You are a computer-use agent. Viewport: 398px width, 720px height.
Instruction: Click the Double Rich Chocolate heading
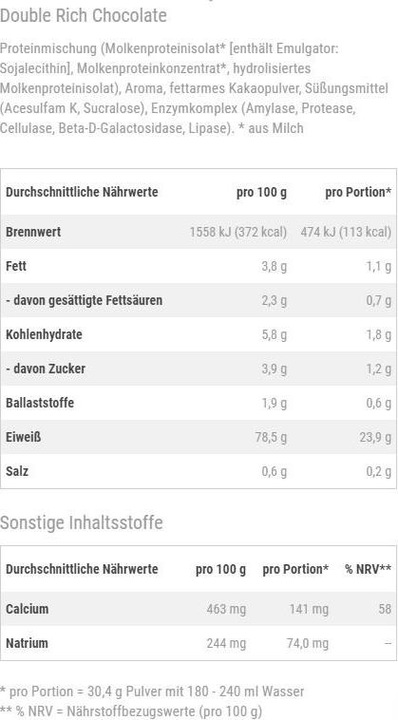83,16
